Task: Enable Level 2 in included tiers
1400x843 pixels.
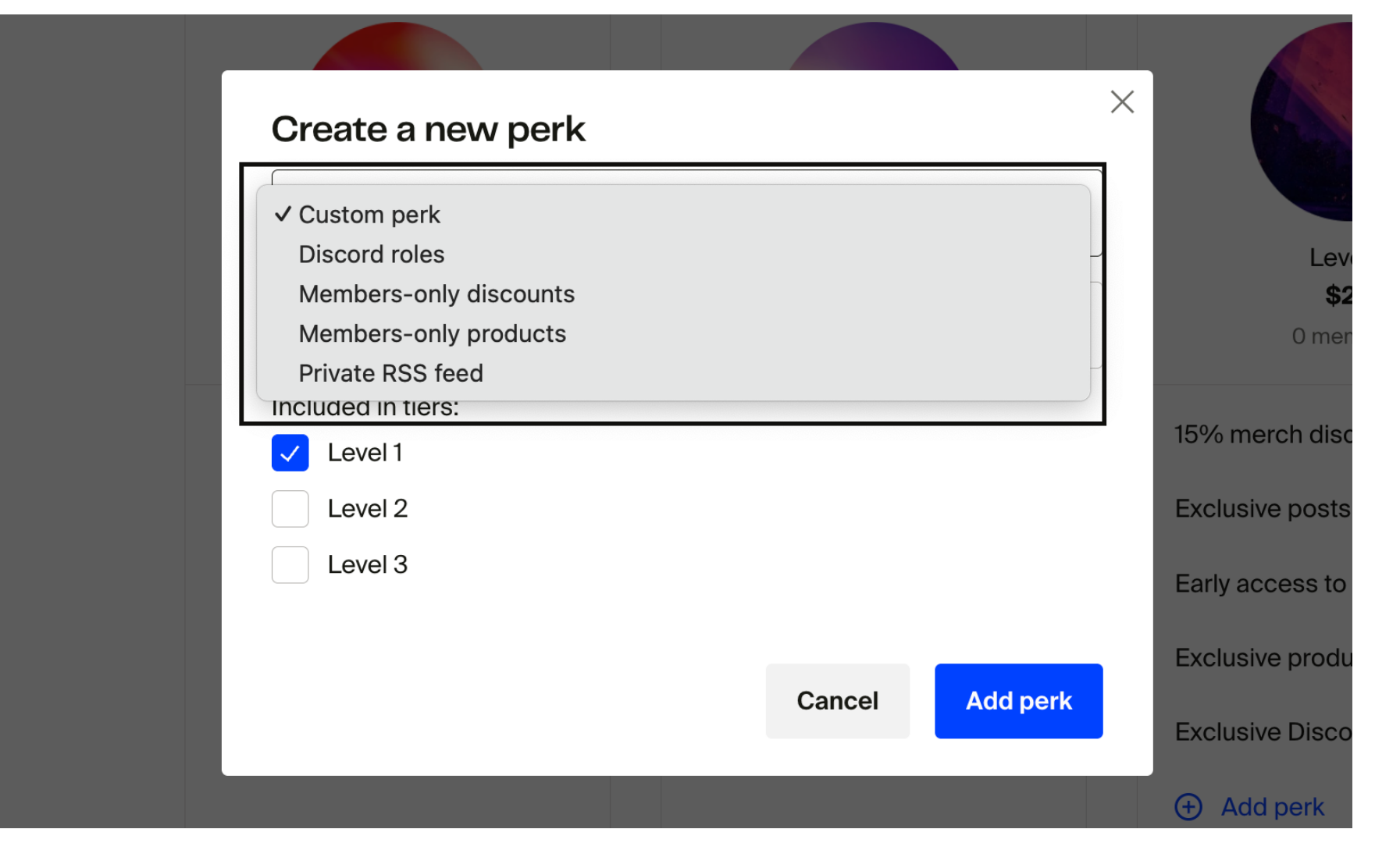Action: (x=290, y=508)
